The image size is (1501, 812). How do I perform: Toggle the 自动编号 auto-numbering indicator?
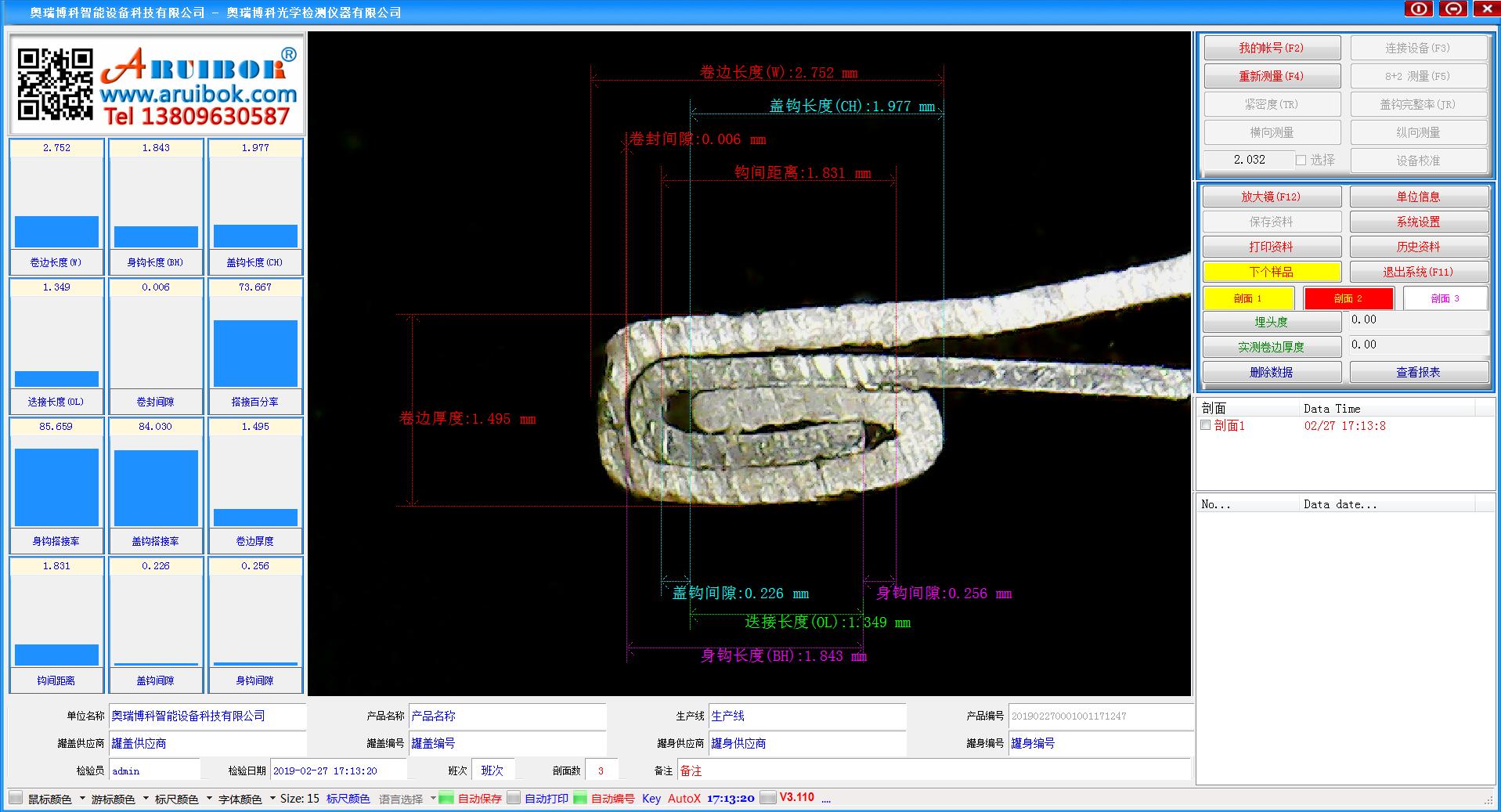click(580, 798)
